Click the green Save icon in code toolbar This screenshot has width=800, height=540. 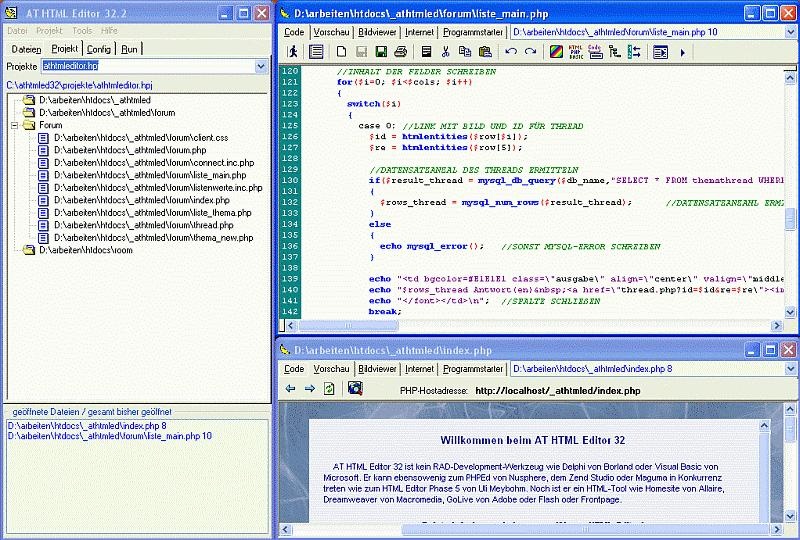click(381, 52)
